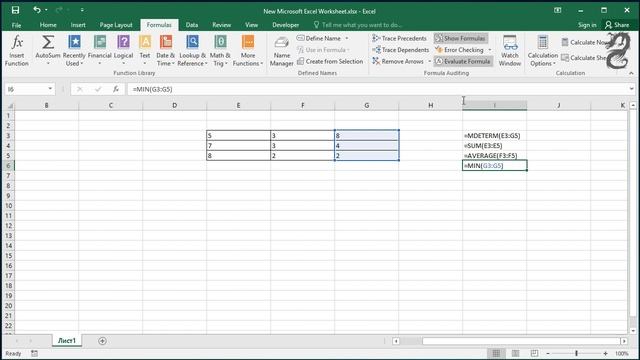Open Undo history dropdown arrow
The width and height of the screenshot is (640, 360).
46,10
